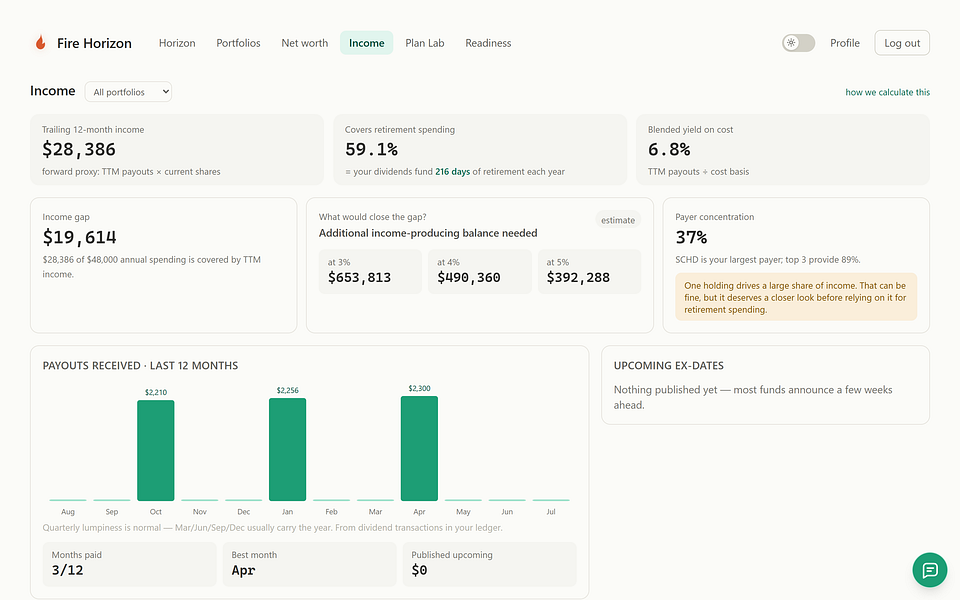This screenshot has height=600, width=960.
Task: Click the 216 days highlighted text
Action: pyautogui.click(x=452, y=171)
